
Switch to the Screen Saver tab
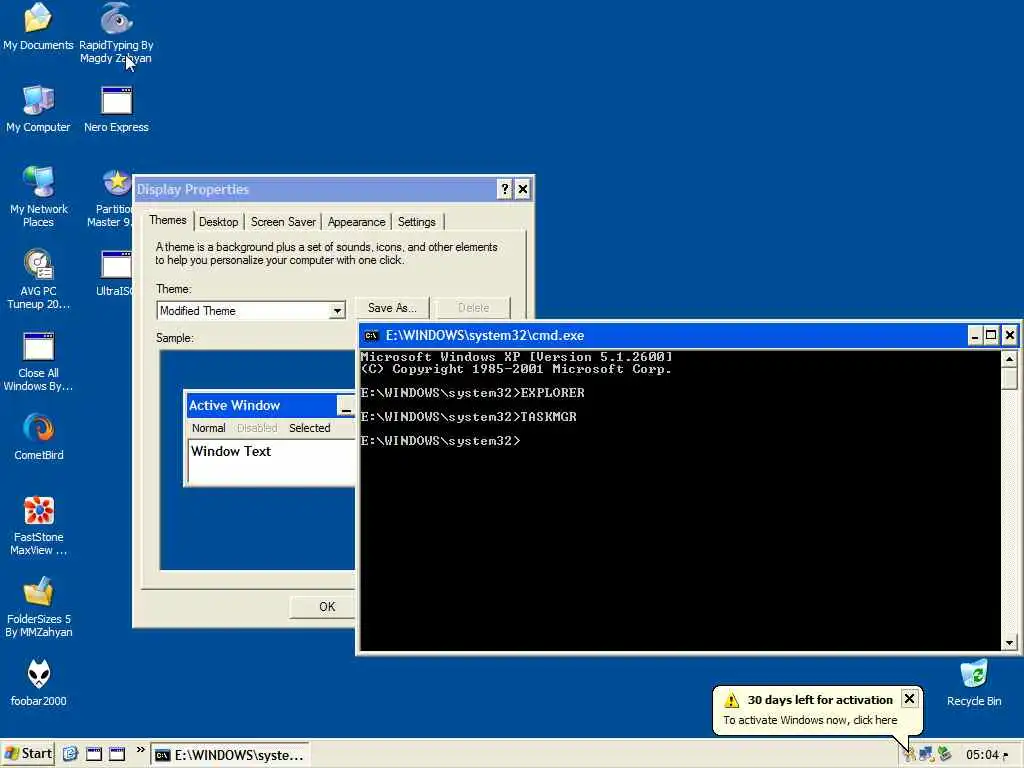point(283,222)
